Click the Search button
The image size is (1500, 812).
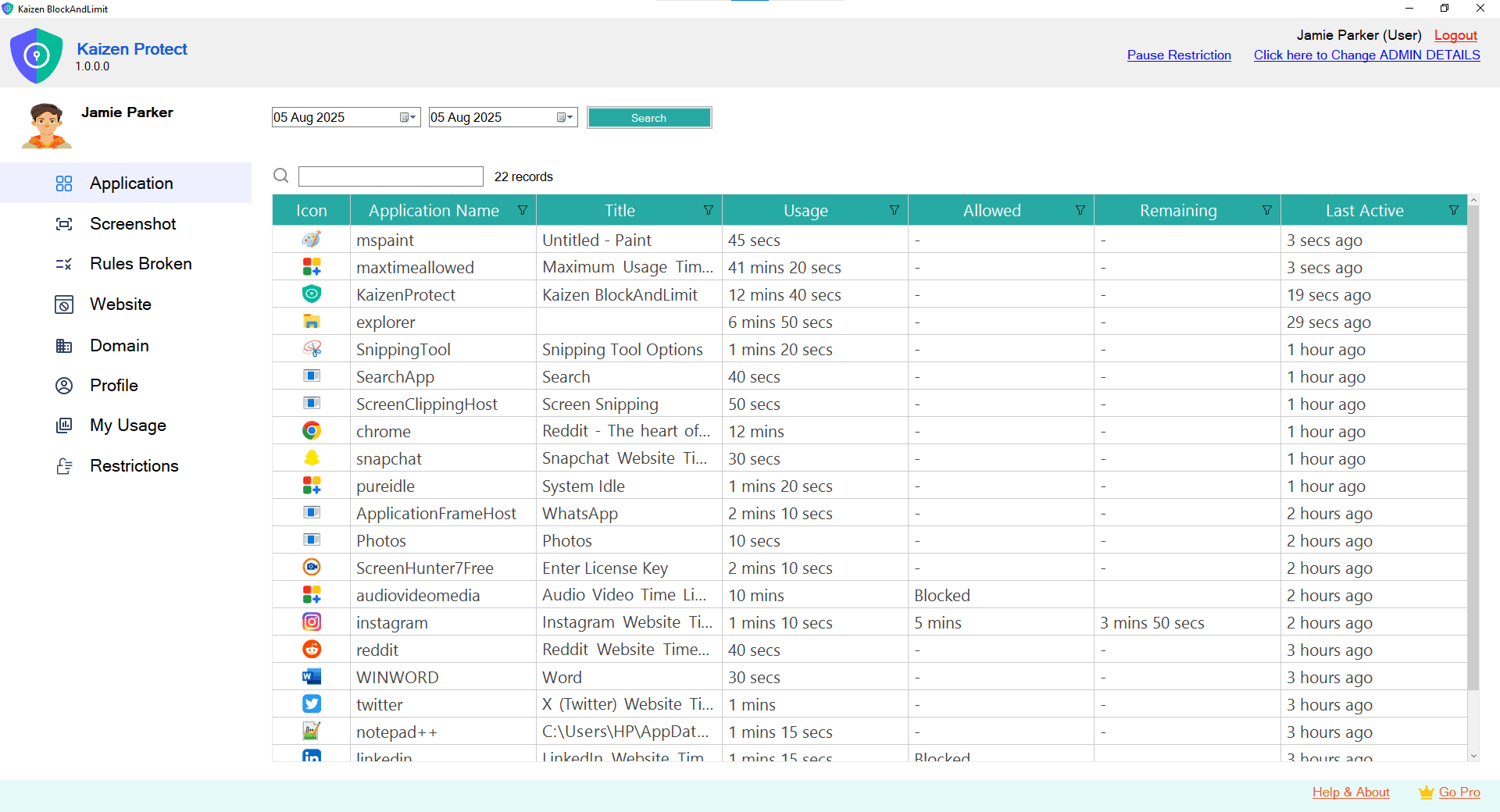click(648, 117)
